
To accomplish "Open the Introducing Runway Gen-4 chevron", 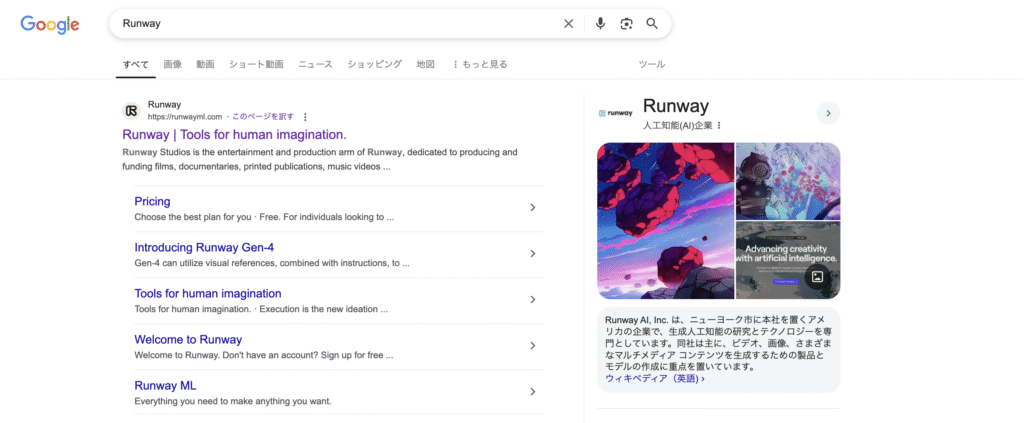I will tap(533, 253).
